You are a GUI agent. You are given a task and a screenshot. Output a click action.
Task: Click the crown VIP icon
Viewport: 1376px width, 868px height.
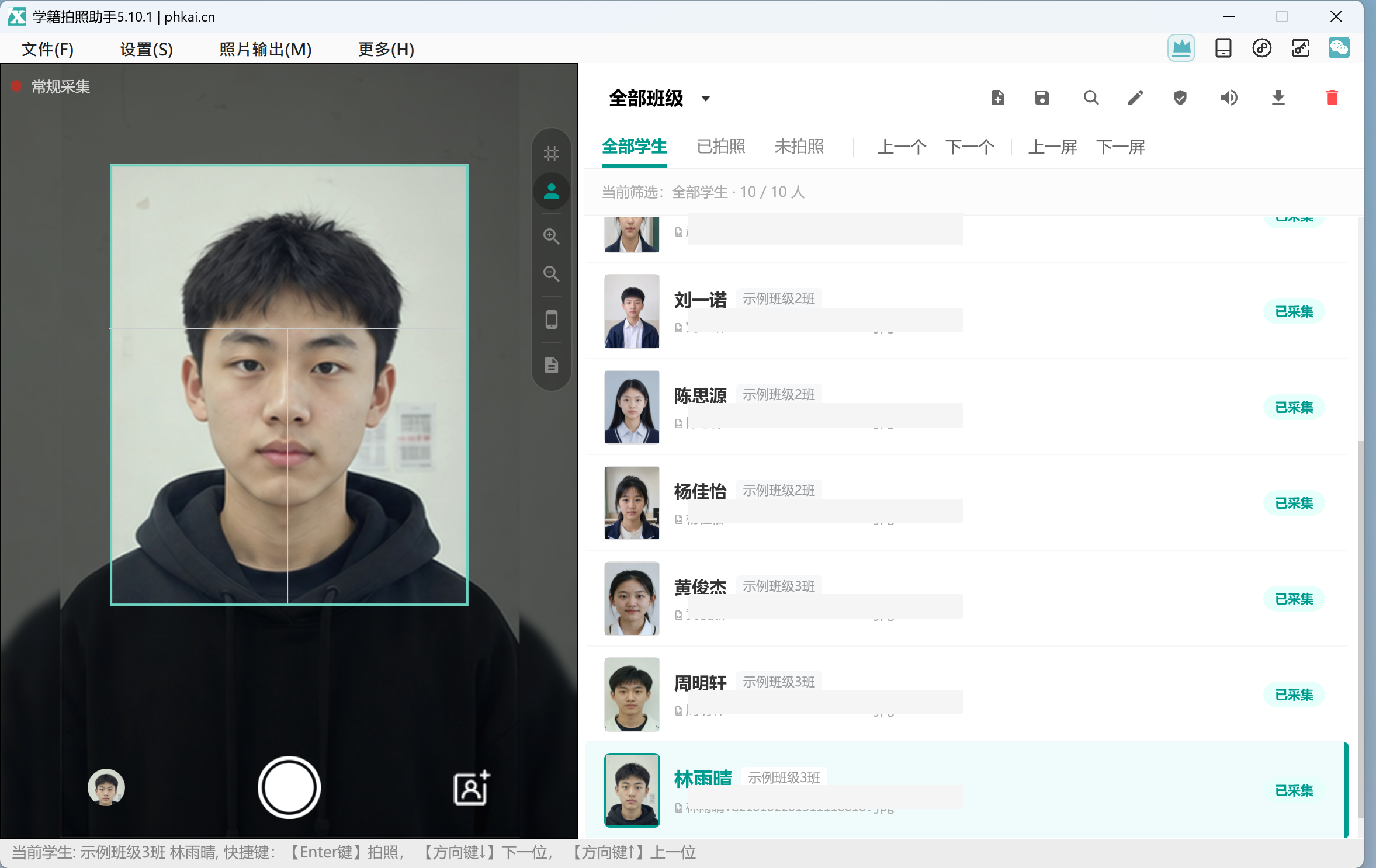1181,48
